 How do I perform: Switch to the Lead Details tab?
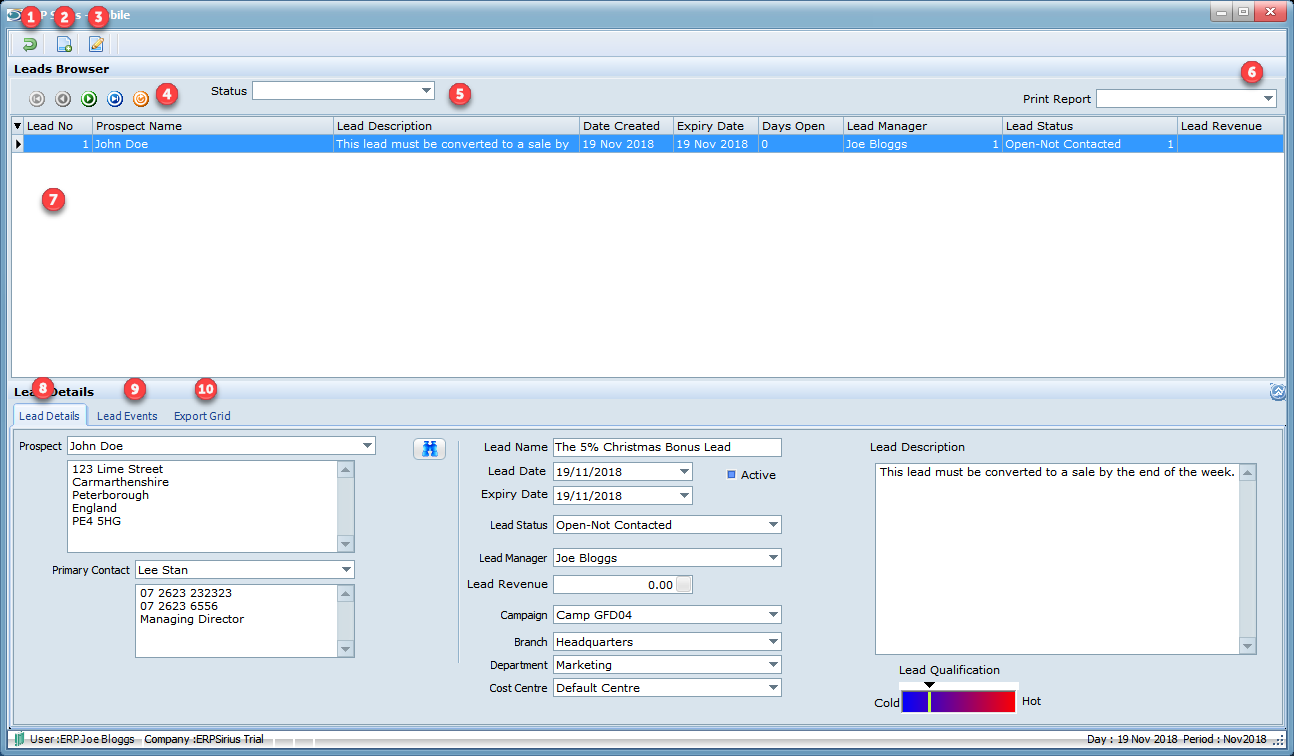click(49, 416)
